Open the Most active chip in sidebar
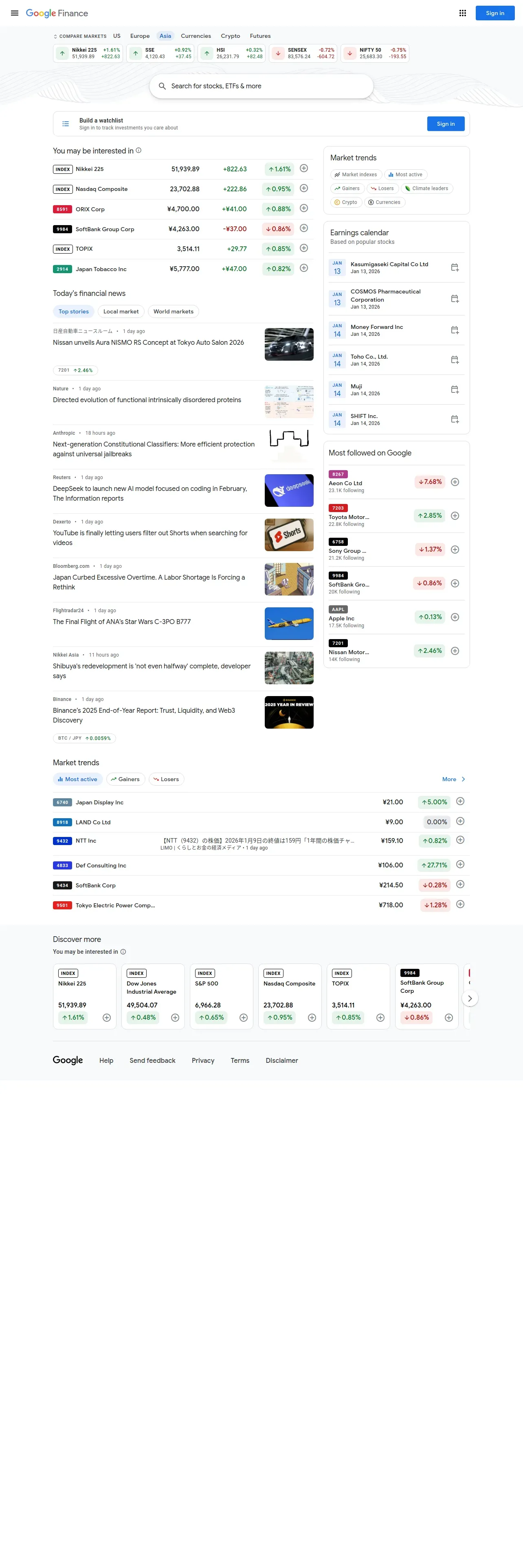Image resolution: width=523 pixels, height=1568 pixels. coord(406,175)
